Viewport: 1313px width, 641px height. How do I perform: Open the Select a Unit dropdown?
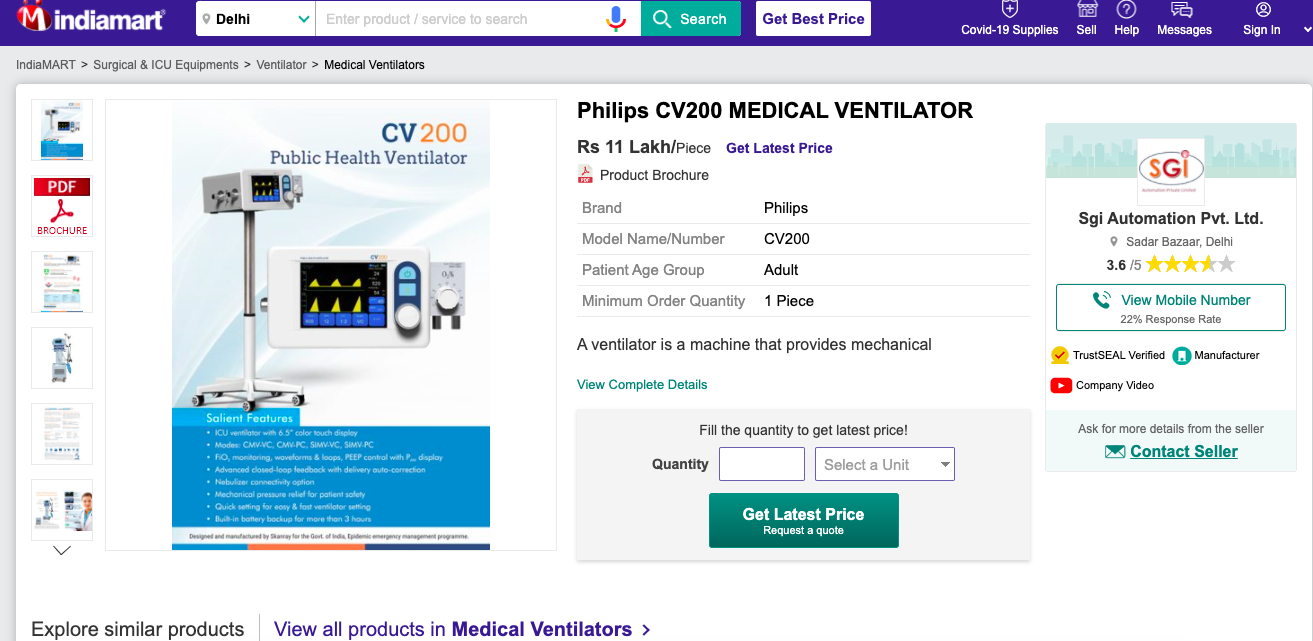[x=885, y=464]
